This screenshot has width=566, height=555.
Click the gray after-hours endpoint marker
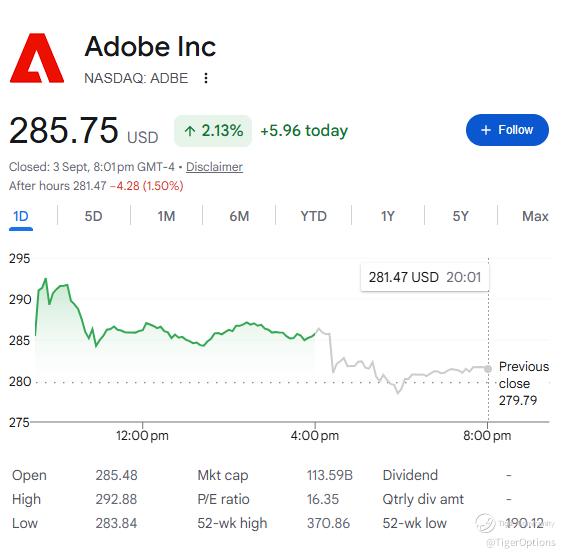pos(488,369)
